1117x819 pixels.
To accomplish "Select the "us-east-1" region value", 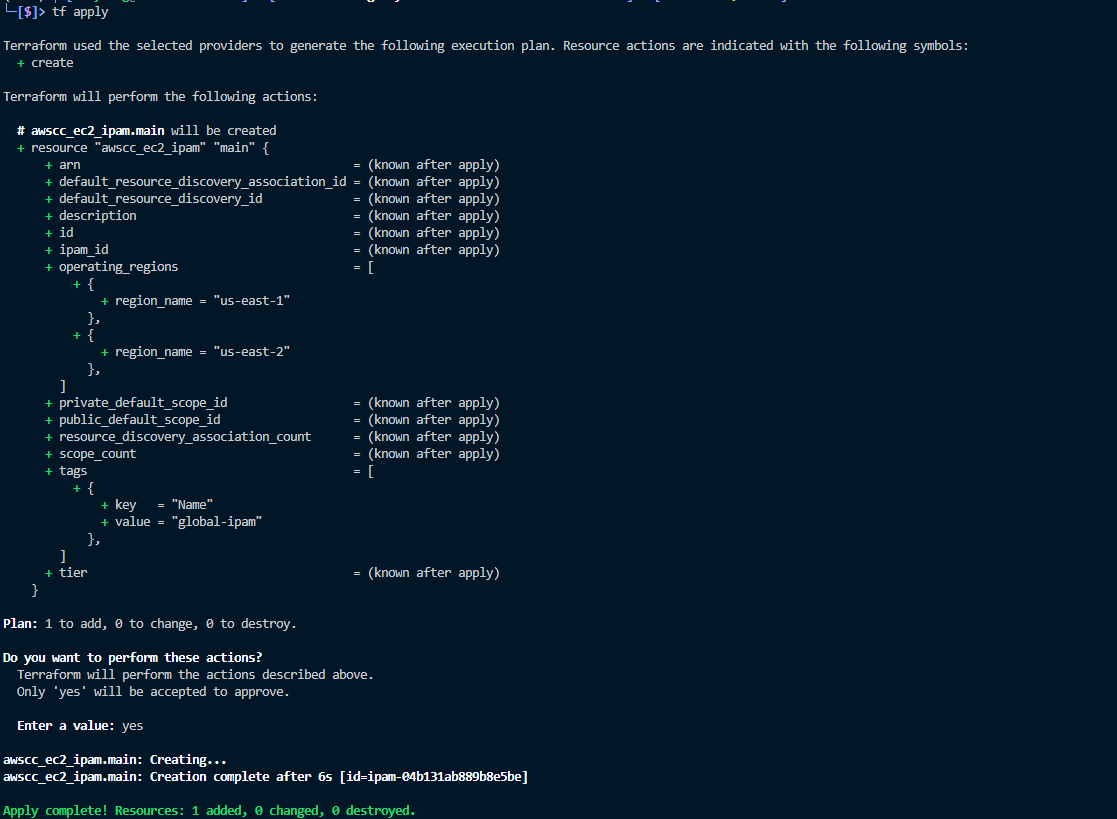I will 251,301.
